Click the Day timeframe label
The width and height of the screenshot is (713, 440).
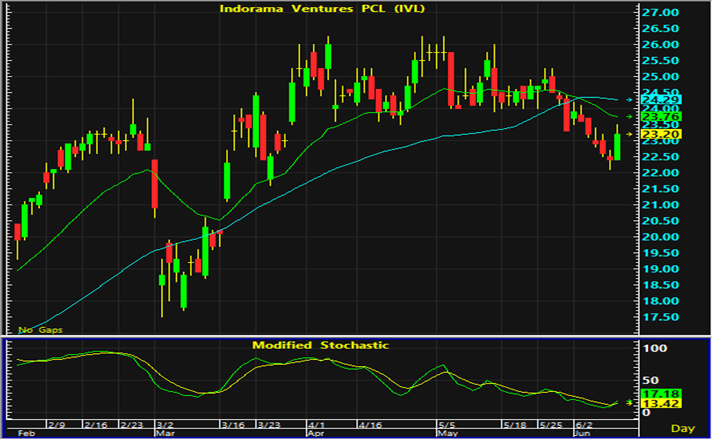point(683,428)
